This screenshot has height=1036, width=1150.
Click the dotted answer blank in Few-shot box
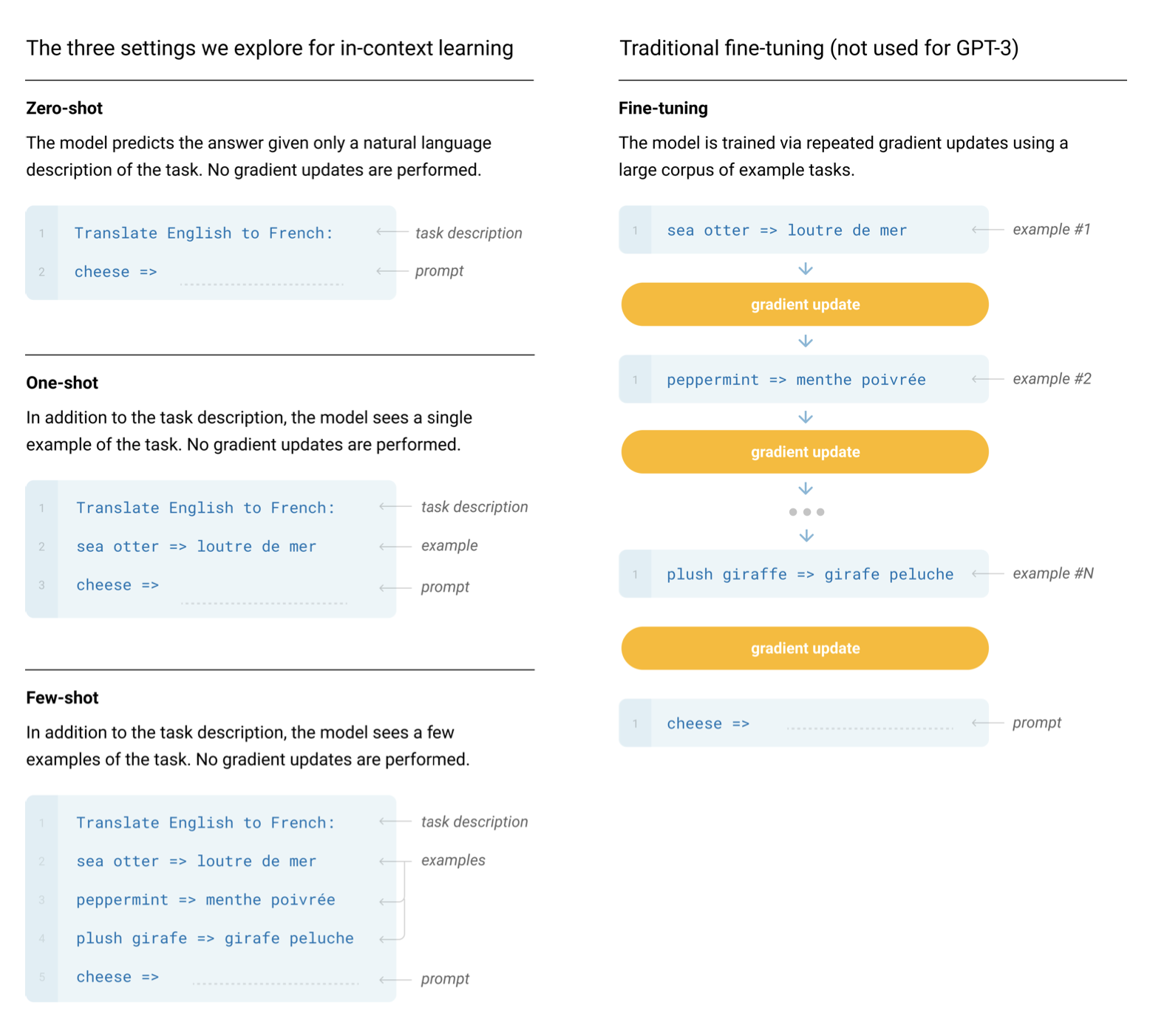pyautogui.click(x=275, y=982)
